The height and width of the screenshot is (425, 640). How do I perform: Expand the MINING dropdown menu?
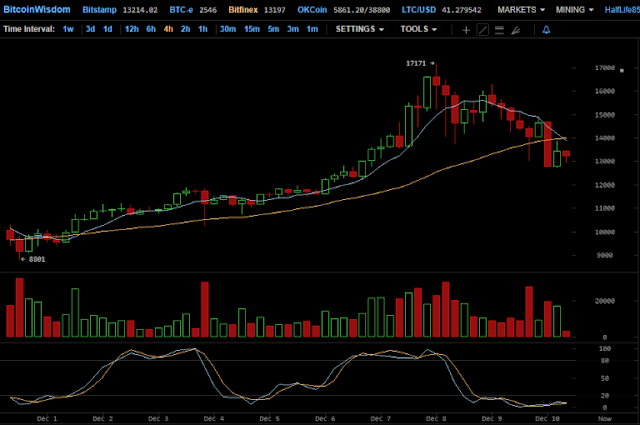574,10
